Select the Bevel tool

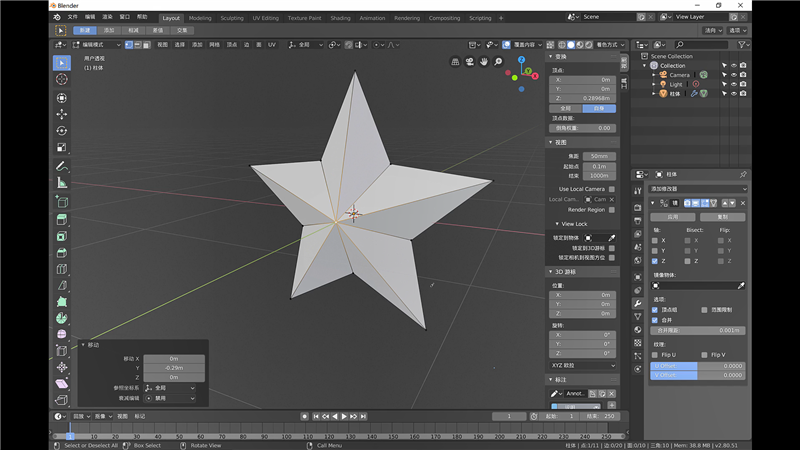tap(62, 253)
